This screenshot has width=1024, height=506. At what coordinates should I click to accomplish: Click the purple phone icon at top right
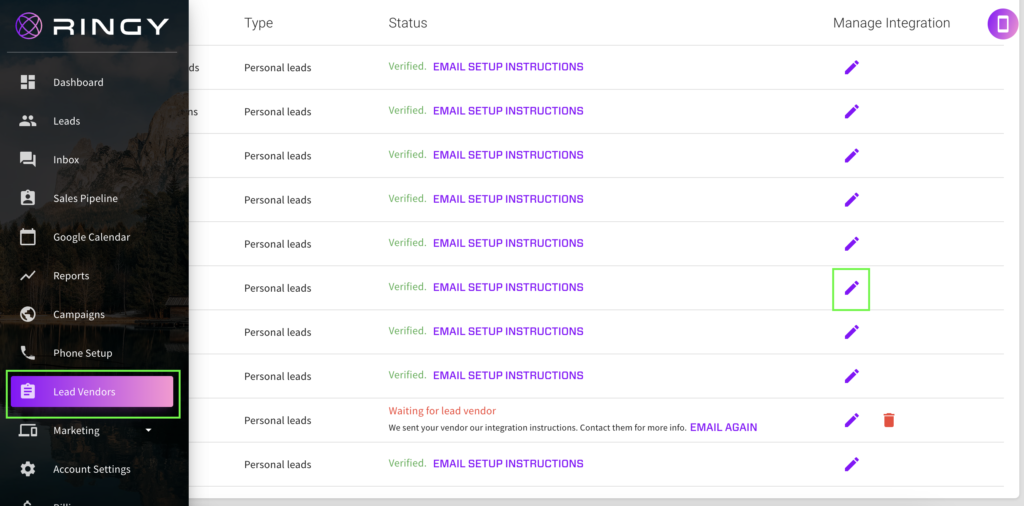click(x=1002, y=24)
